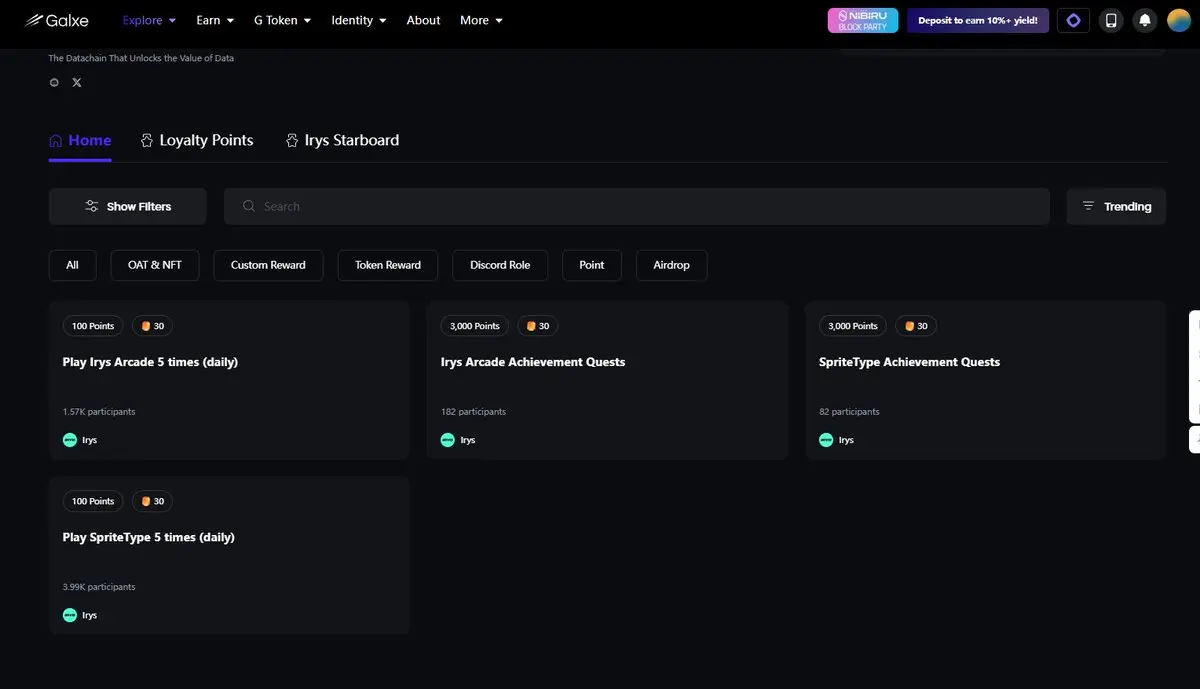Click 3,000 Points badge on Irys Arcade Achievement card
Viewport: 1200px width, 689px height.
click(475, 326)
